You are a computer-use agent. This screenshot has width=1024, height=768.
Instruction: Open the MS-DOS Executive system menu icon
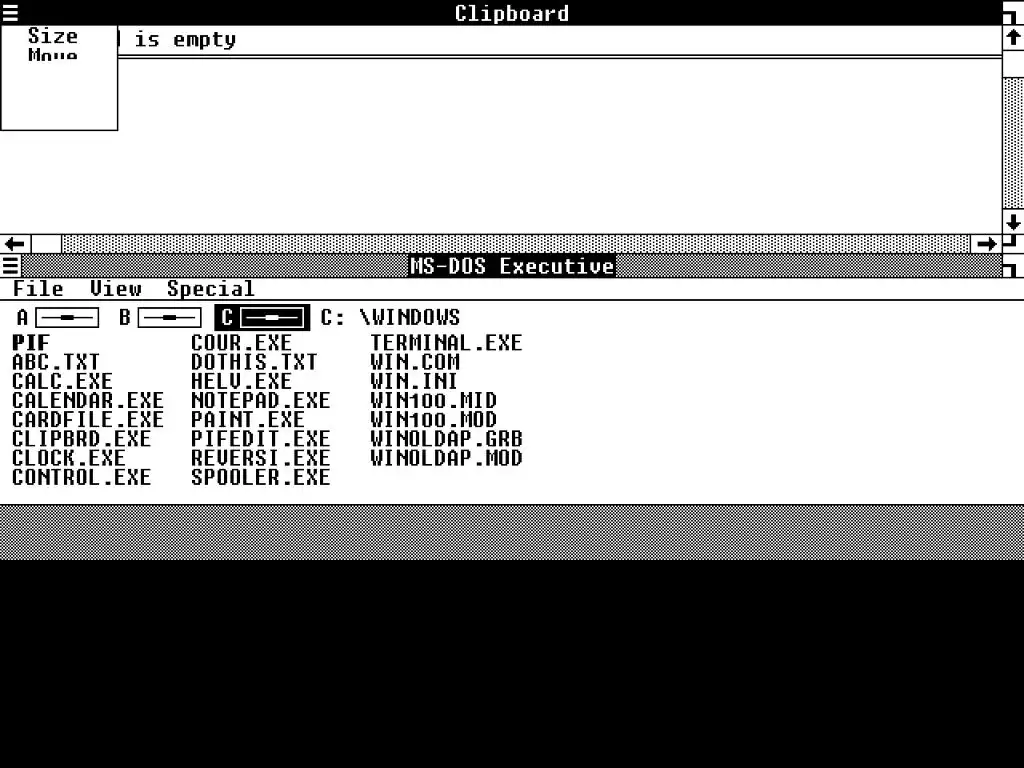click(10, 266)
